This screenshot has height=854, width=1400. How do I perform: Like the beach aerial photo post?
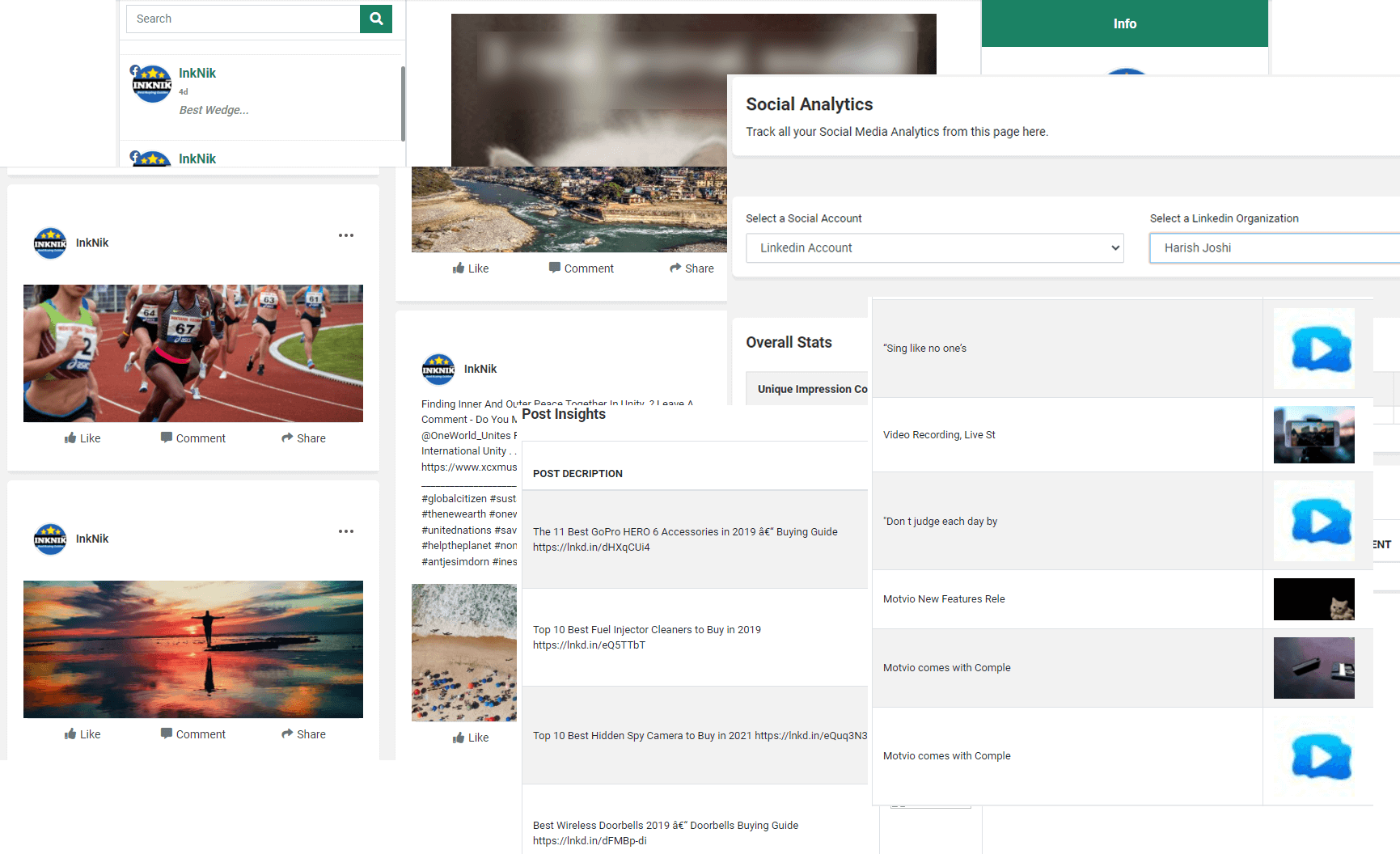click(x=471, y=738)
